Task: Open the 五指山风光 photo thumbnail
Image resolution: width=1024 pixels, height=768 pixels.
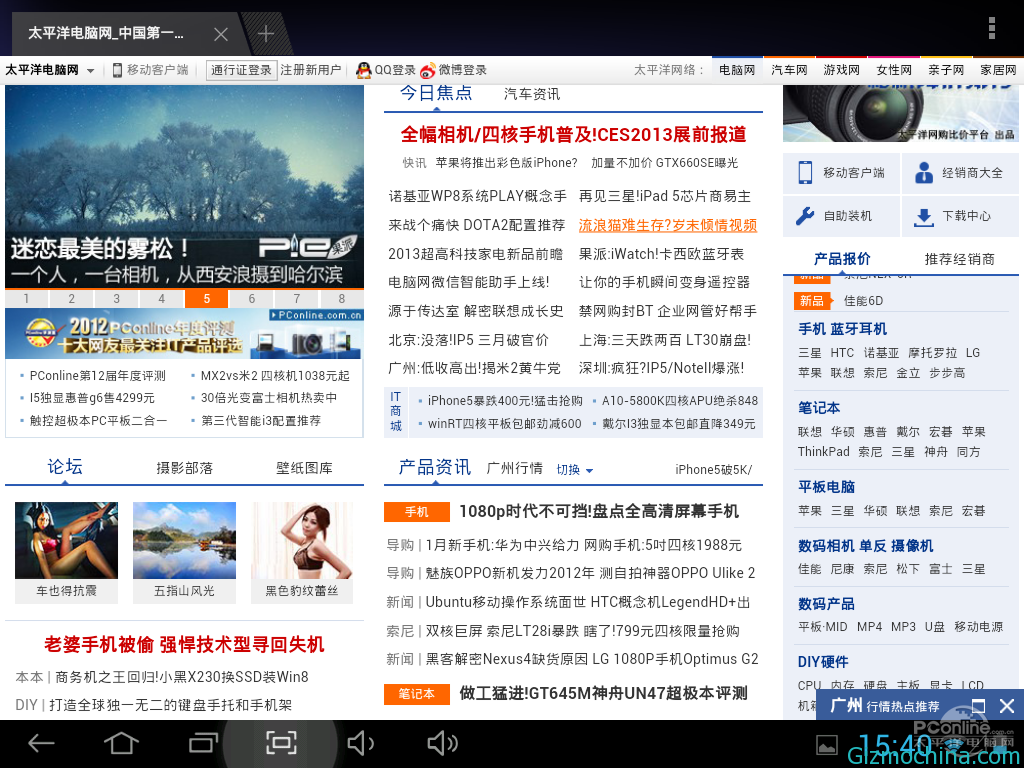Action: pyautogui.click(x=184, y=541)
